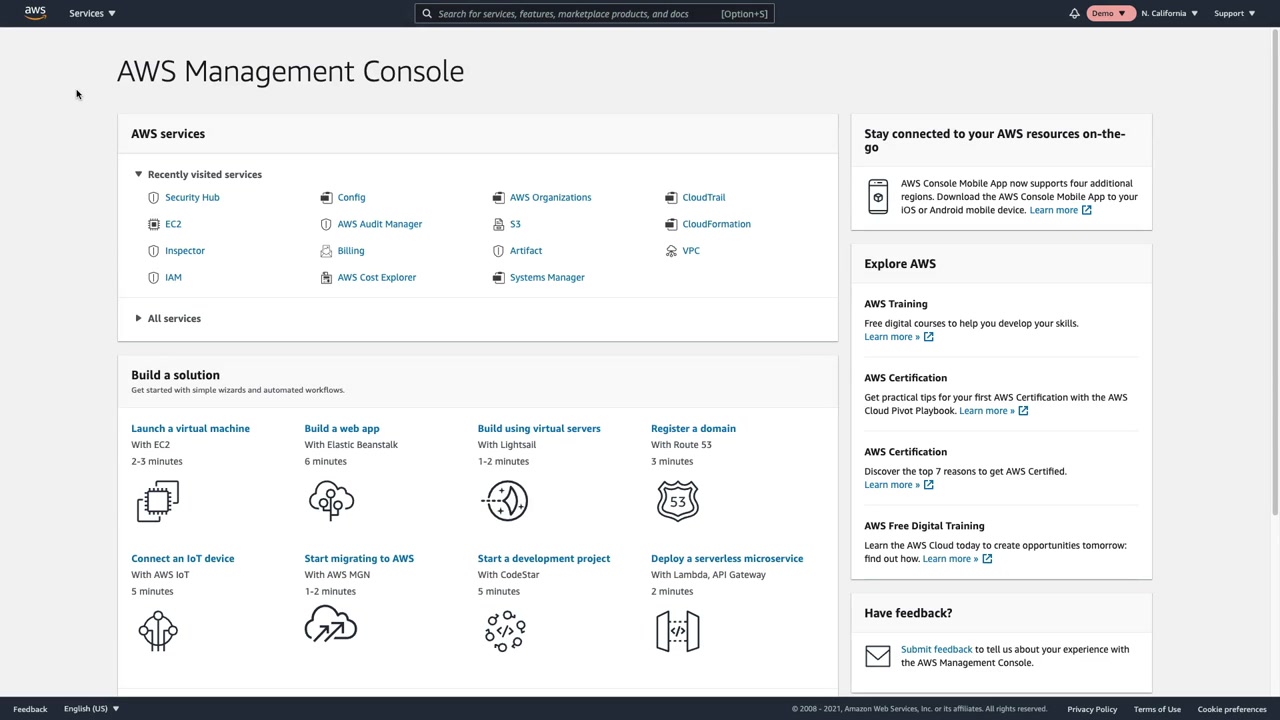
Task: Click the EC2 chip icon under Launch a virtual machine
Action: (158, 501)
